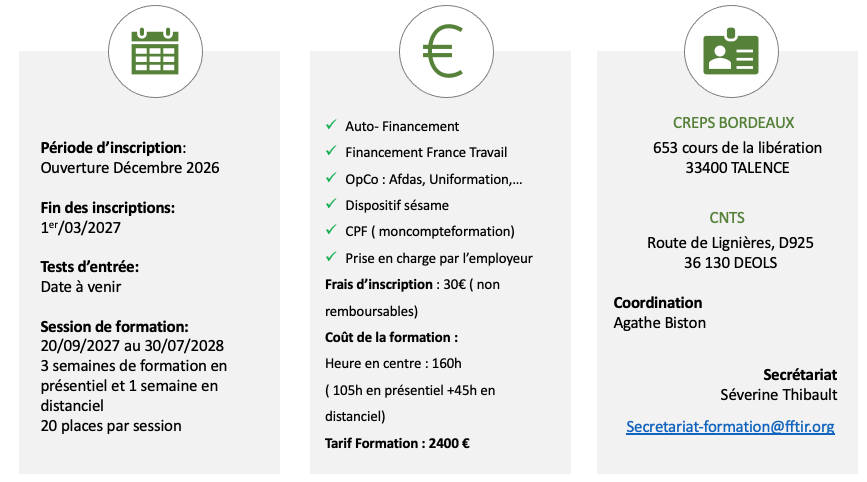
Task: Click the green calendar icon
Action: coord(155,51)
